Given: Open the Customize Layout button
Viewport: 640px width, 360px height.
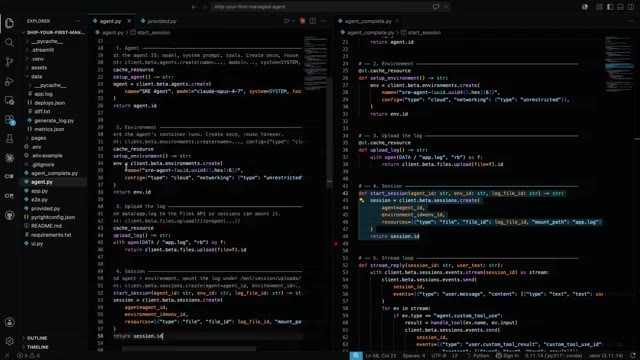Looking at the screenshot, I should click(x=599, y=7).
